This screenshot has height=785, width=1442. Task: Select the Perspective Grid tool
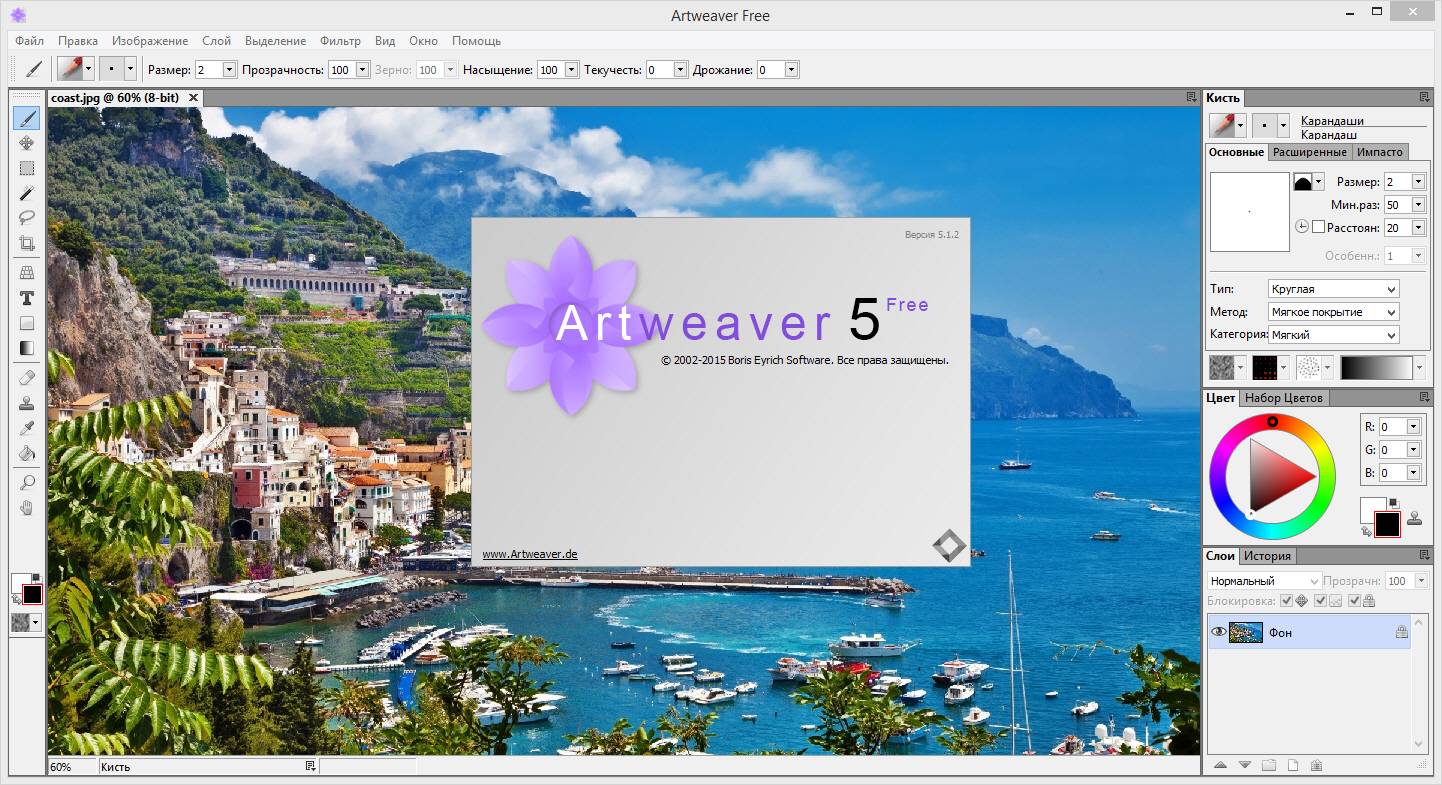pyautogui.click(x=27, y=272)
